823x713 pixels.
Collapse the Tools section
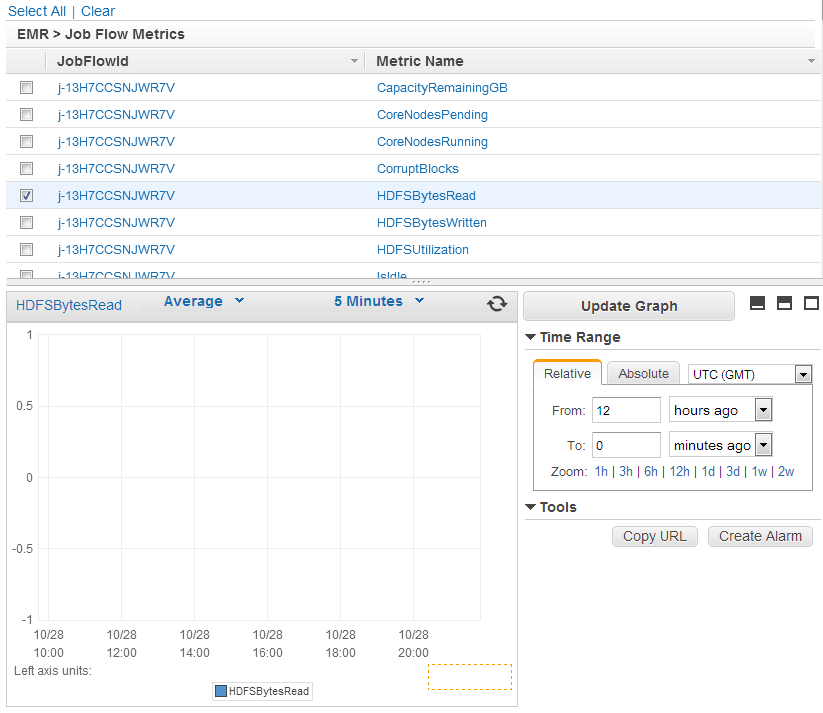coord(531,507)
